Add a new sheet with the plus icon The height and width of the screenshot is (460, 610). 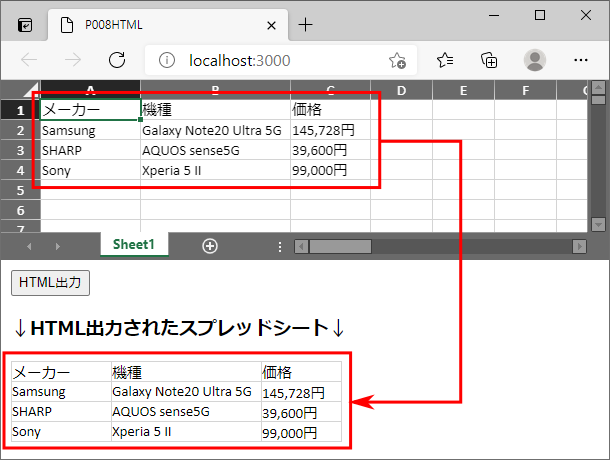click(210, 246)
